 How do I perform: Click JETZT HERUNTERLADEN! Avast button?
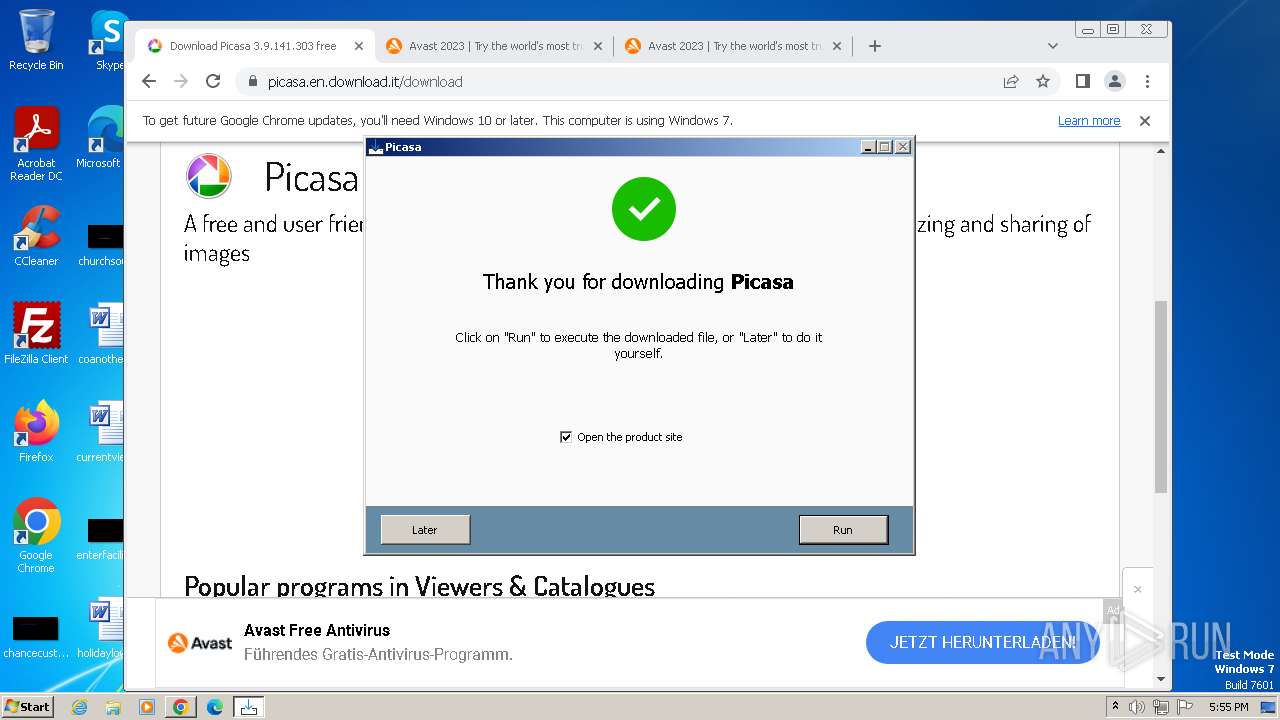(983, 642)
